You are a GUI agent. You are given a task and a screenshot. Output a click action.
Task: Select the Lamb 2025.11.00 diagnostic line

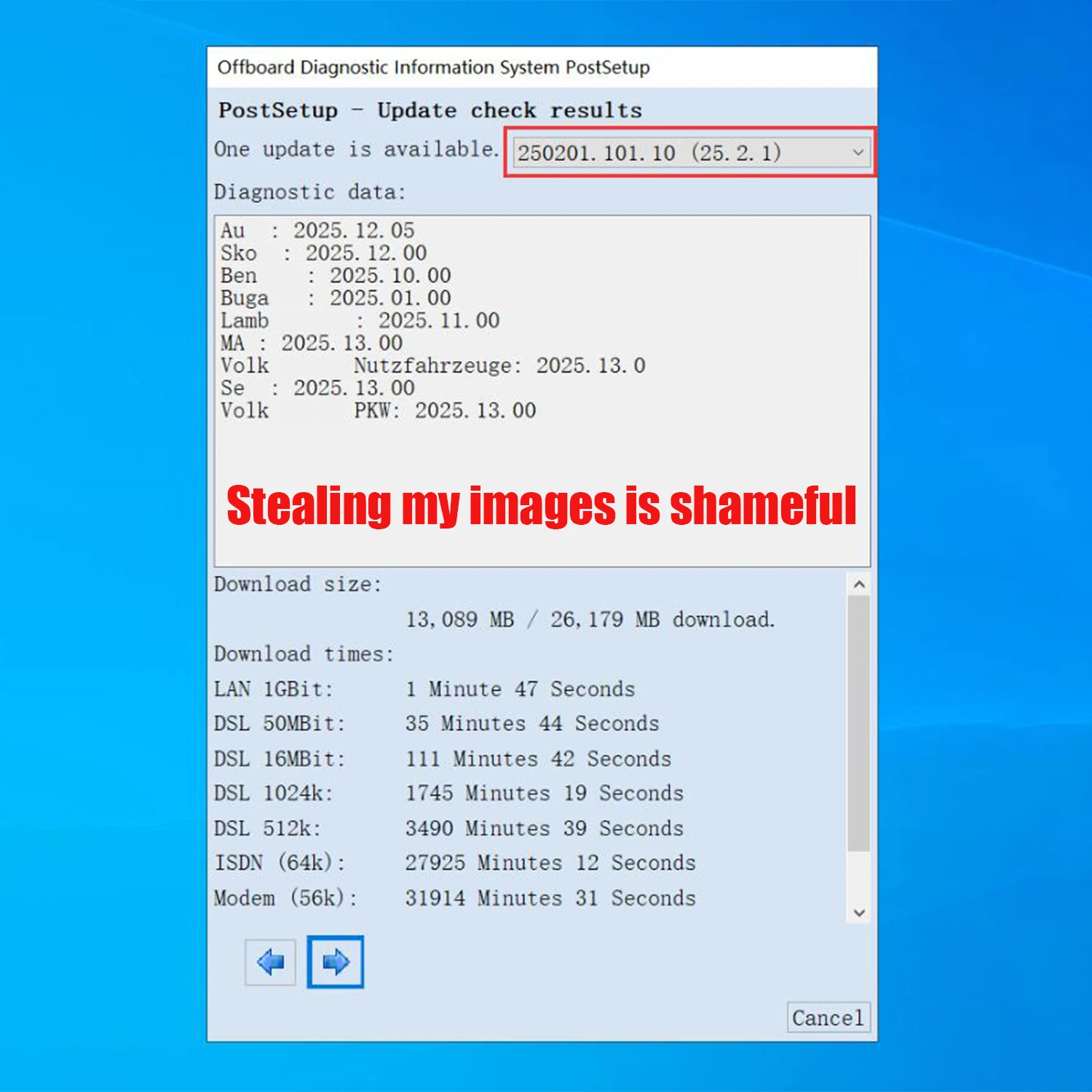(360, 320)
